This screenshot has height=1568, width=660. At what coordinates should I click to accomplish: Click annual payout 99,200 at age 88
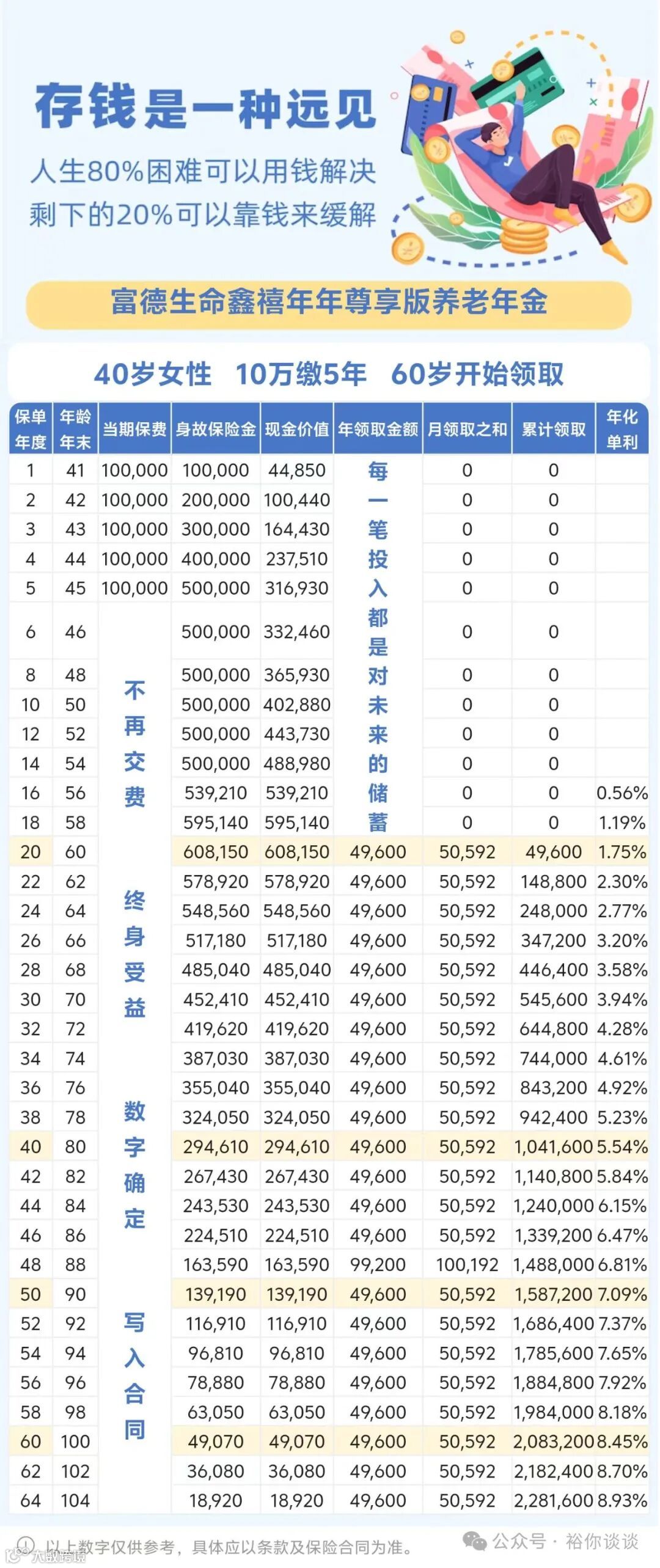378,1264
